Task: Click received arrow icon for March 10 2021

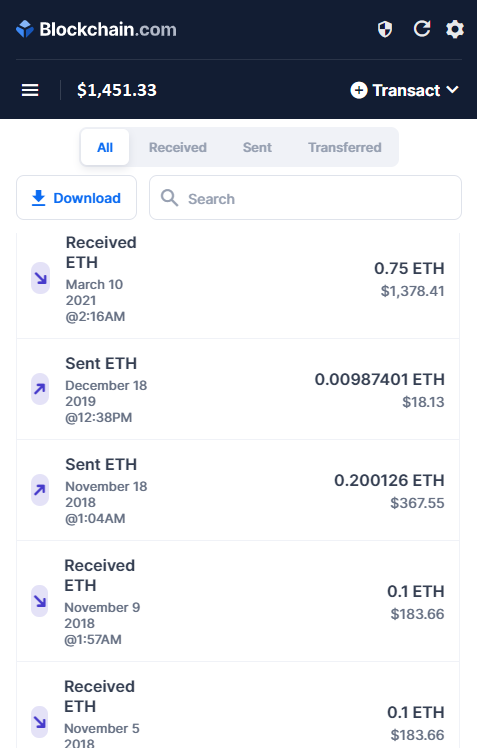Action: (41, 278)
